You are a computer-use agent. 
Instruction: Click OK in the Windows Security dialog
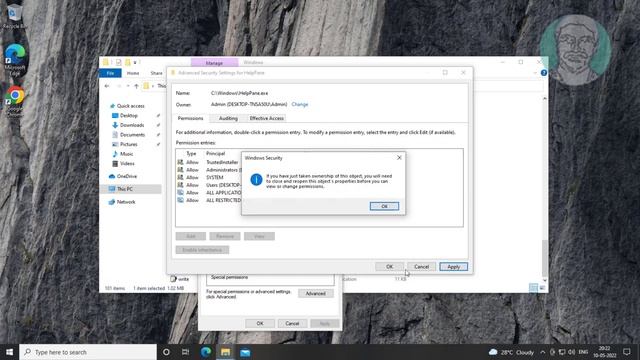[384, 206]
